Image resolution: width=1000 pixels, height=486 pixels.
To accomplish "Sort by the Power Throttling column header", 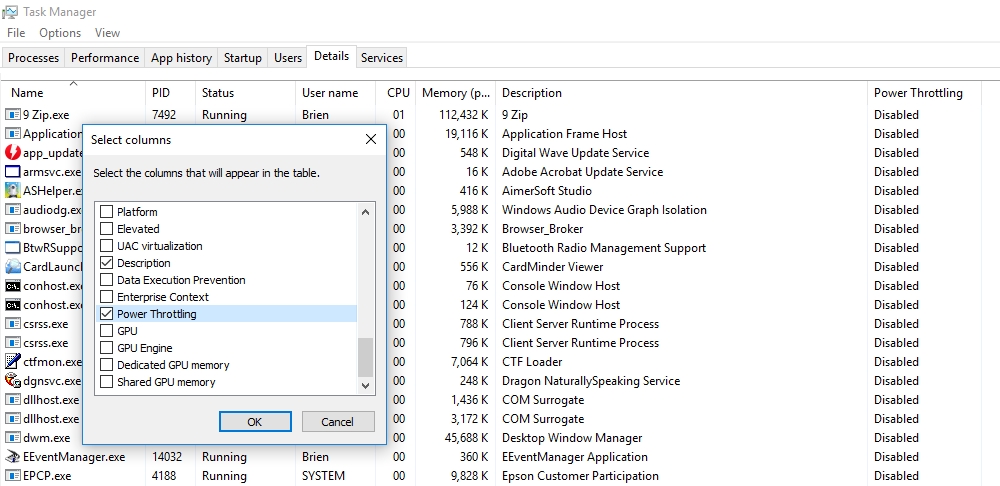I will 923,92.
